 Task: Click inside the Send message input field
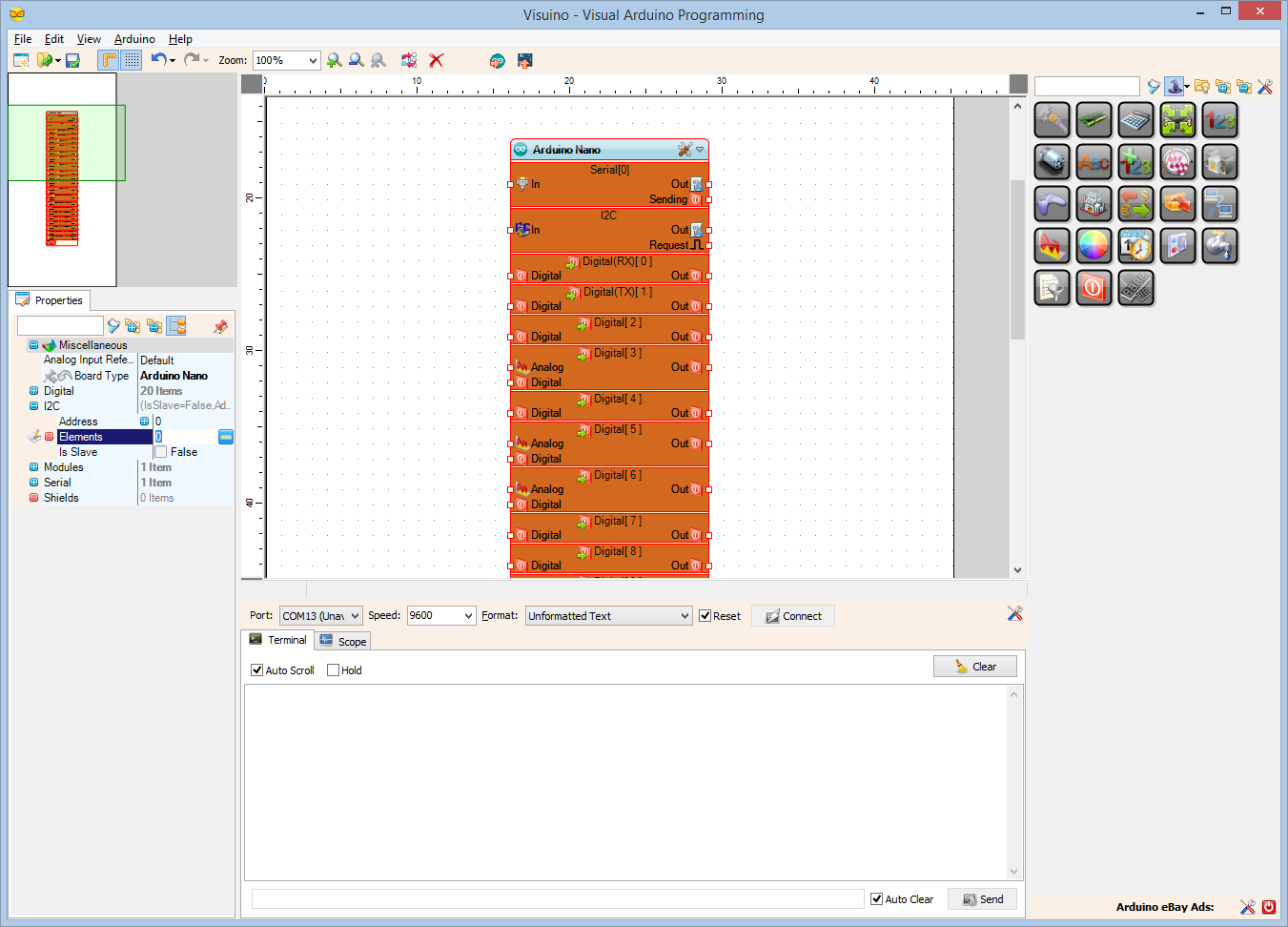pyautogui.click(x=558, y=897)
